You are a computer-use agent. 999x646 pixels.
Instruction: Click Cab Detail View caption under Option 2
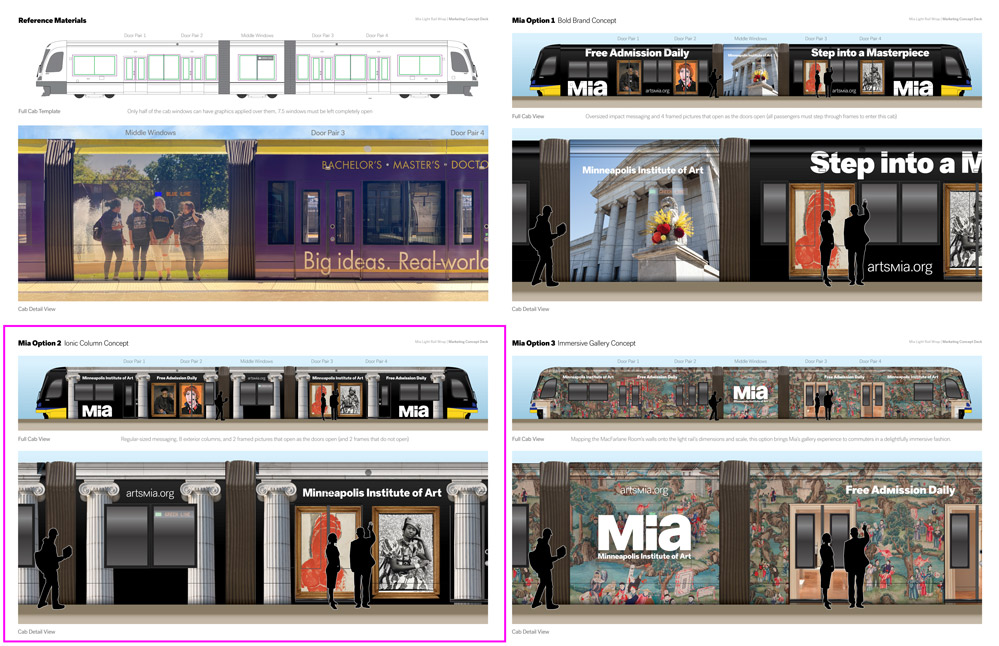(x=37, y=632)
